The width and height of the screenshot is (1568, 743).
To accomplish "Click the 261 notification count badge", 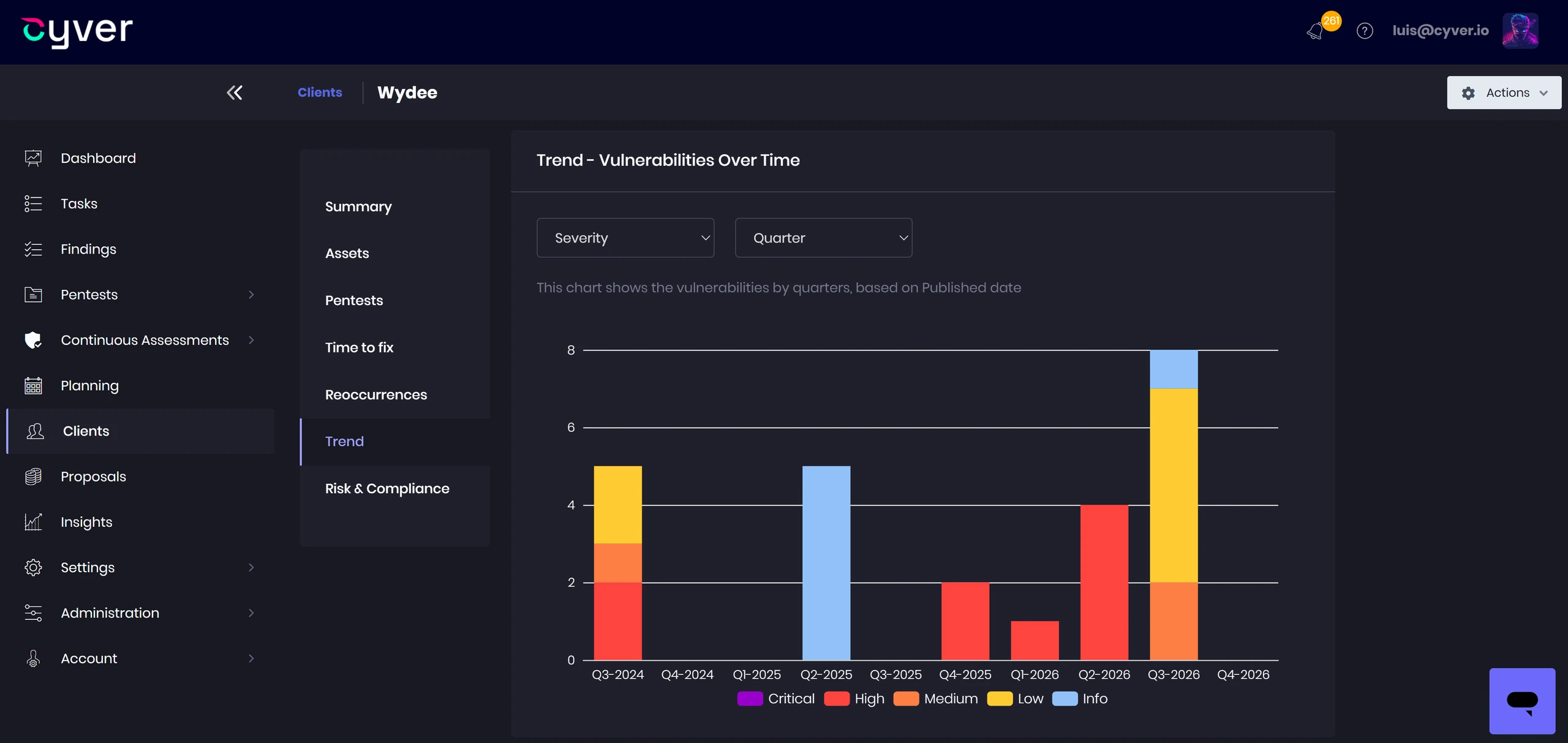I will pos(1331,21).
